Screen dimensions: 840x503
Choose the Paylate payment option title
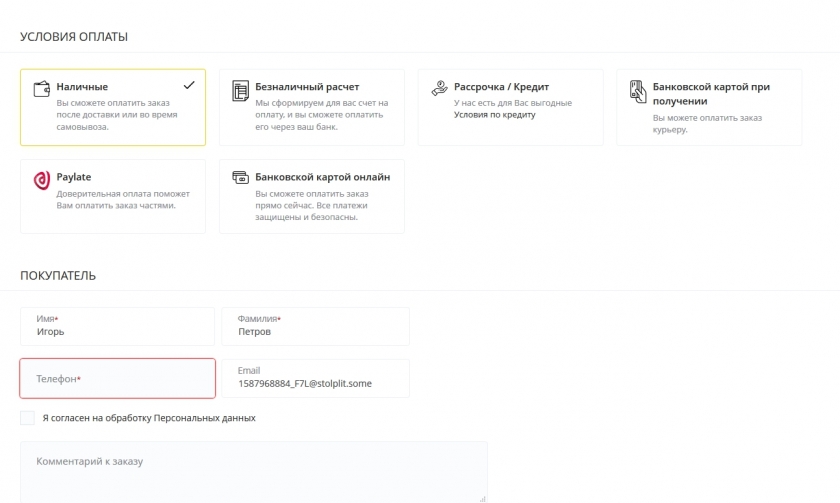tap(74, 177)
